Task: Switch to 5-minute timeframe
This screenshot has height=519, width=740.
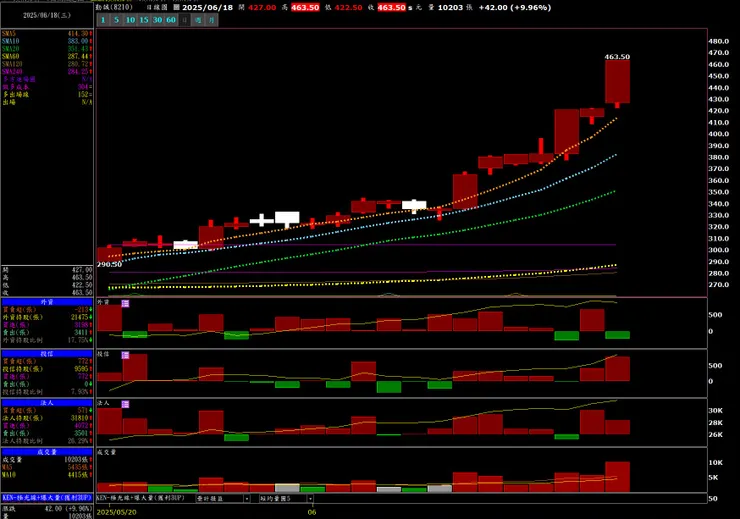Action: pos(117,20)
